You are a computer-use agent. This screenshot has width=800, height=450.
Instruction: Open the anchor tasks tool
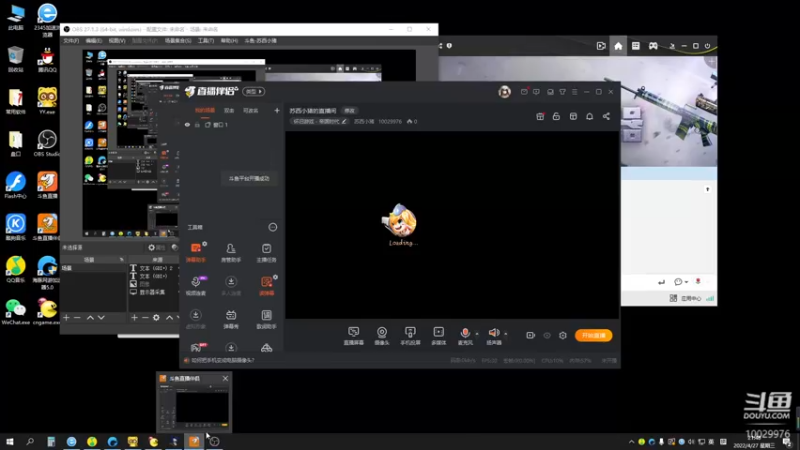click(266, 252)
